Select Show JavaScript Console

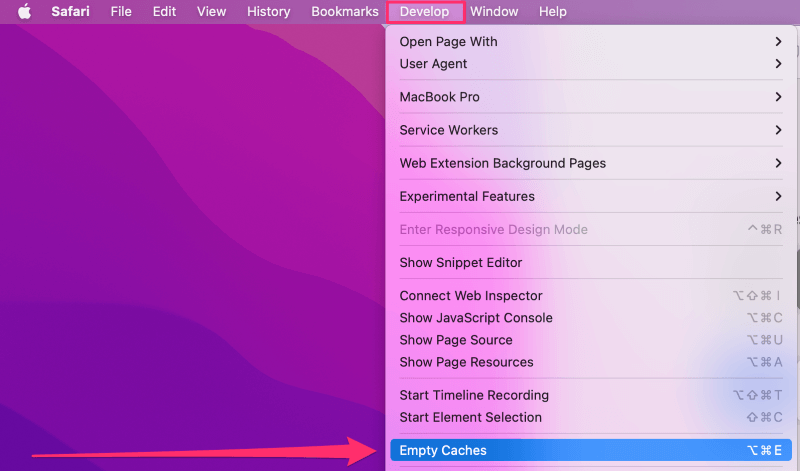click(476, 318)
